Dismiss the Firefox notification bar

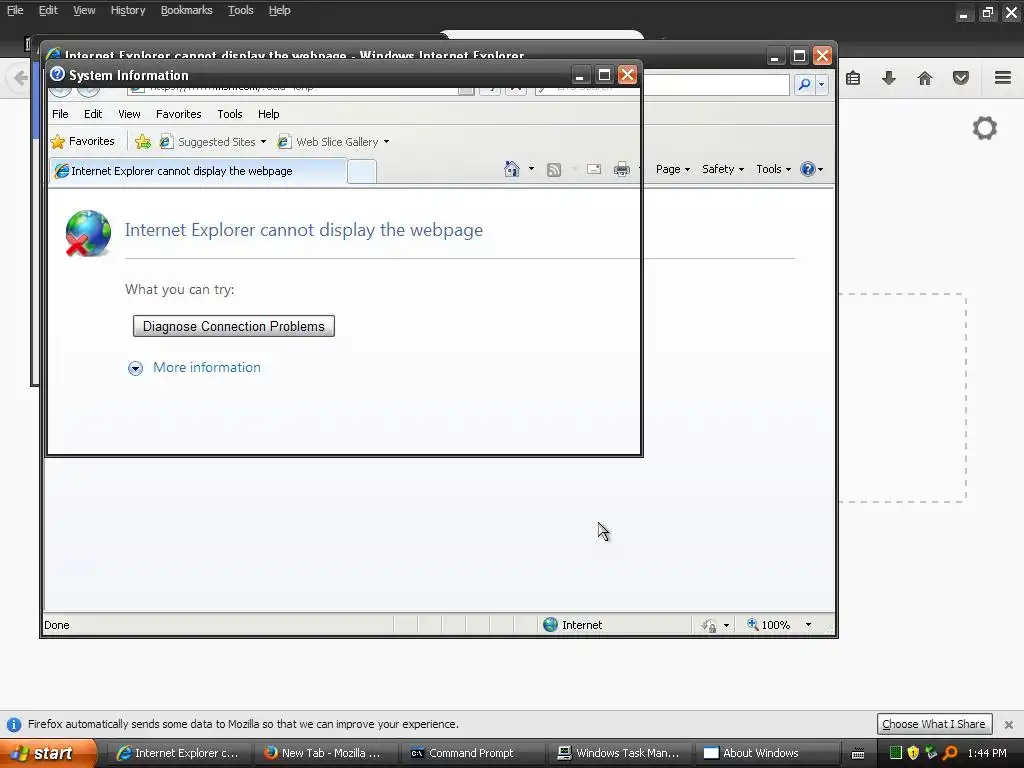(x=1008, y=724)
